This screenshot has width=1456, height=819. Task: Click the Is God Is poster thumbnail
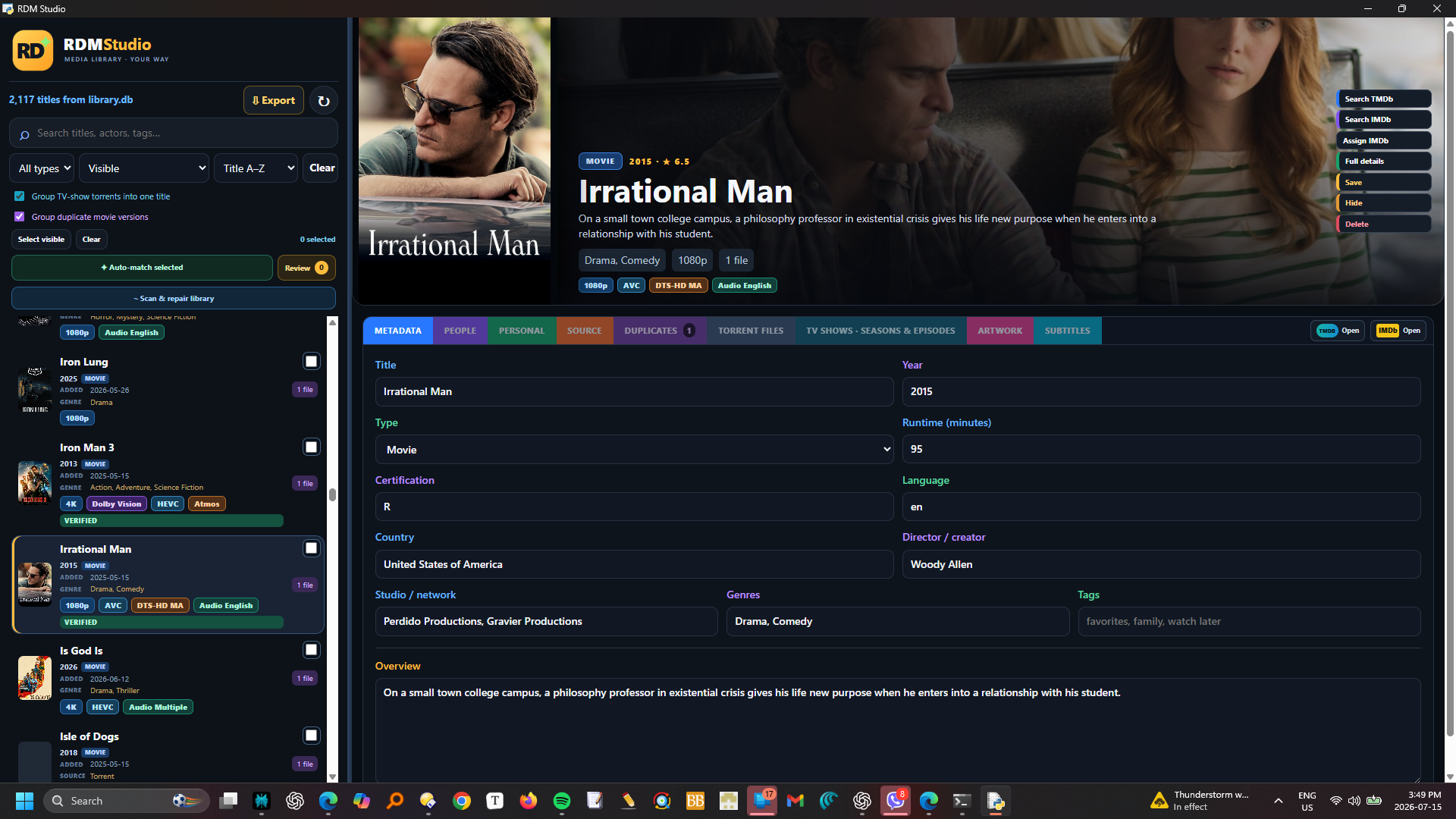[x=35, y=678]
